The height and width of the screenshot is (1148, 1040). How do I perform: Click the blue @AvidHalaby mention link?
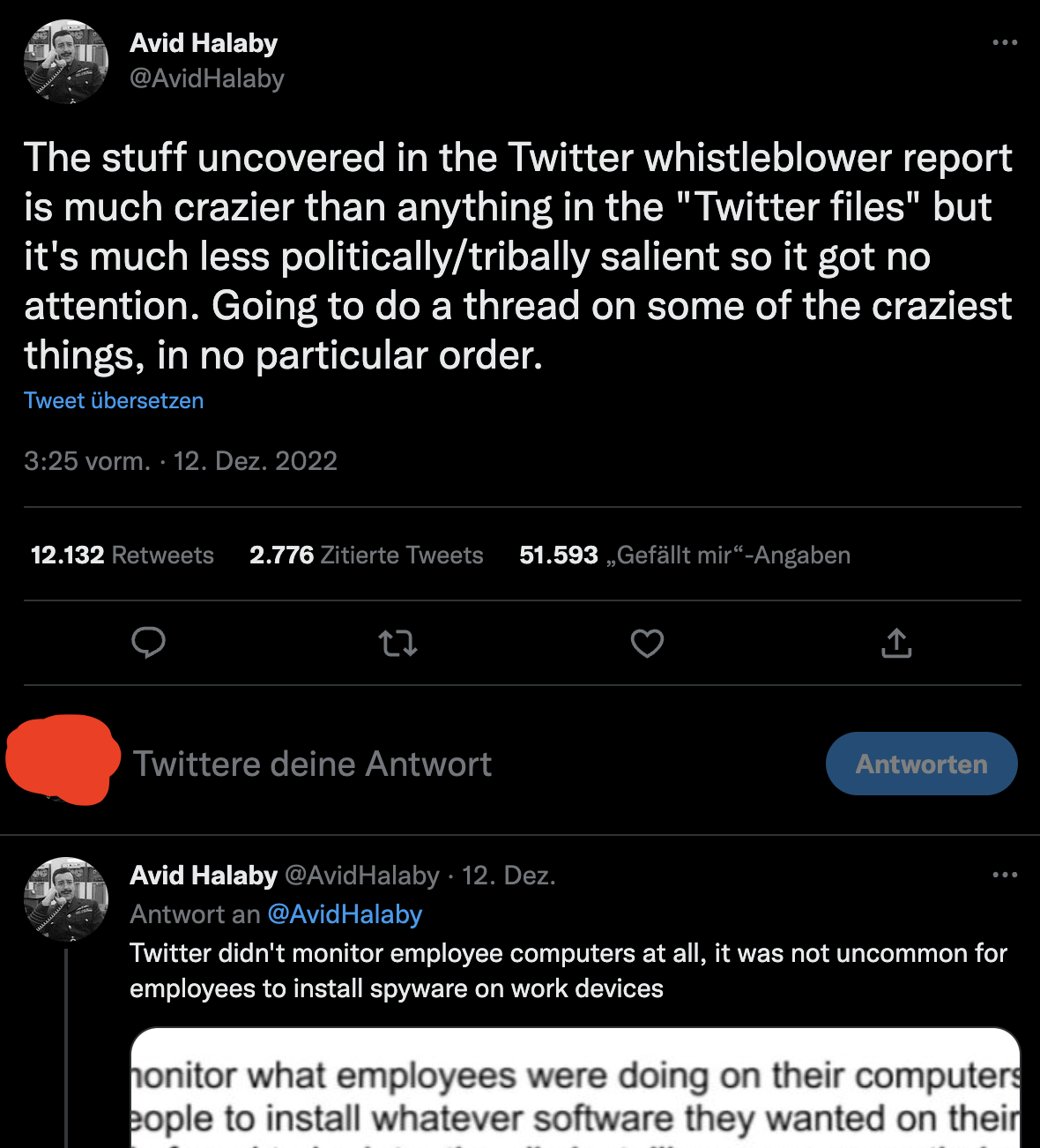click(x=345, y=914)
